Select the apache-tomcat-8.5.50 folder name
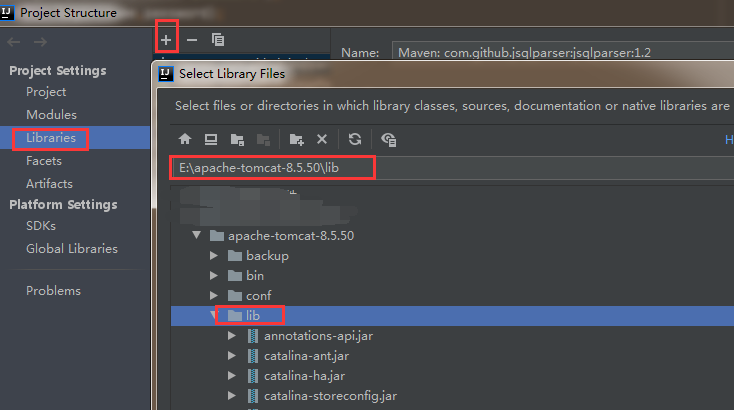Viewport: 734px width, 410px height. (291, 235)
